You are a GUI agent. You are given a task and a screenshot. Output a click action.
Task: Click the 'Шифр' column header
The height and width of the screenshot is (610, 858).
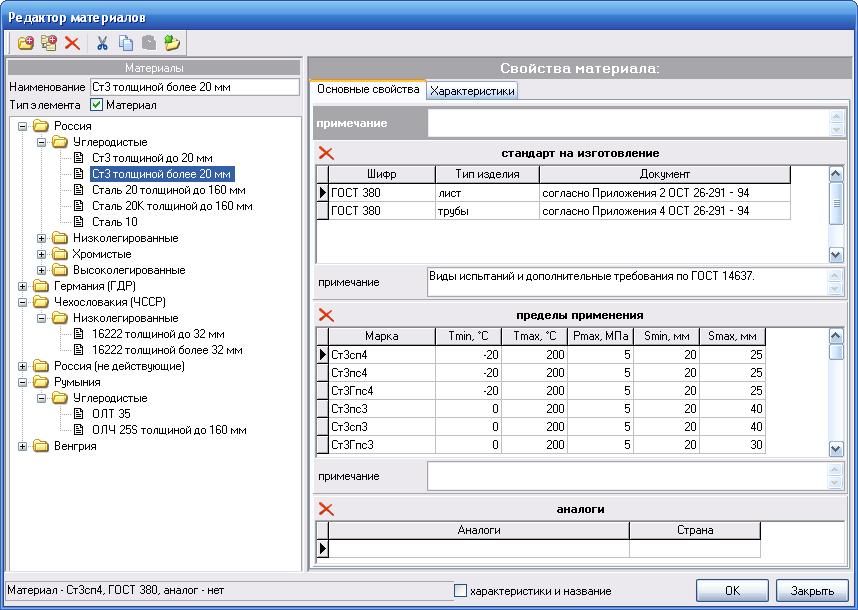[382, 175]
